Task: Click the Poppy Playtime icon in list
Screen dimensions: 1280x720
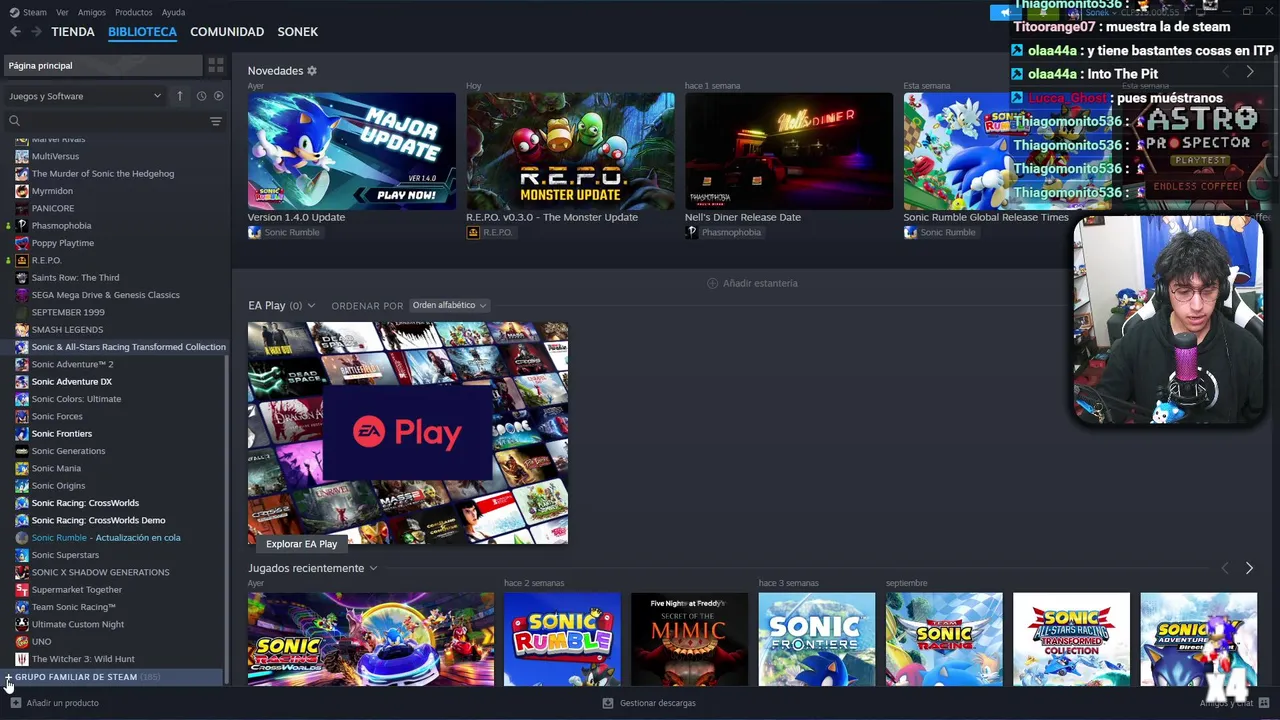Action: (x=22, y=243)
